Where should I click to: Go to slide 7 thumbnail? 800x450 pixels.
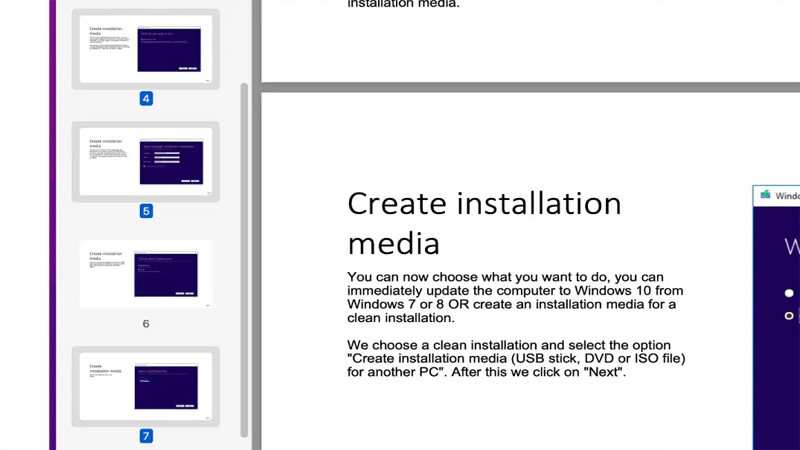(146, 386)
